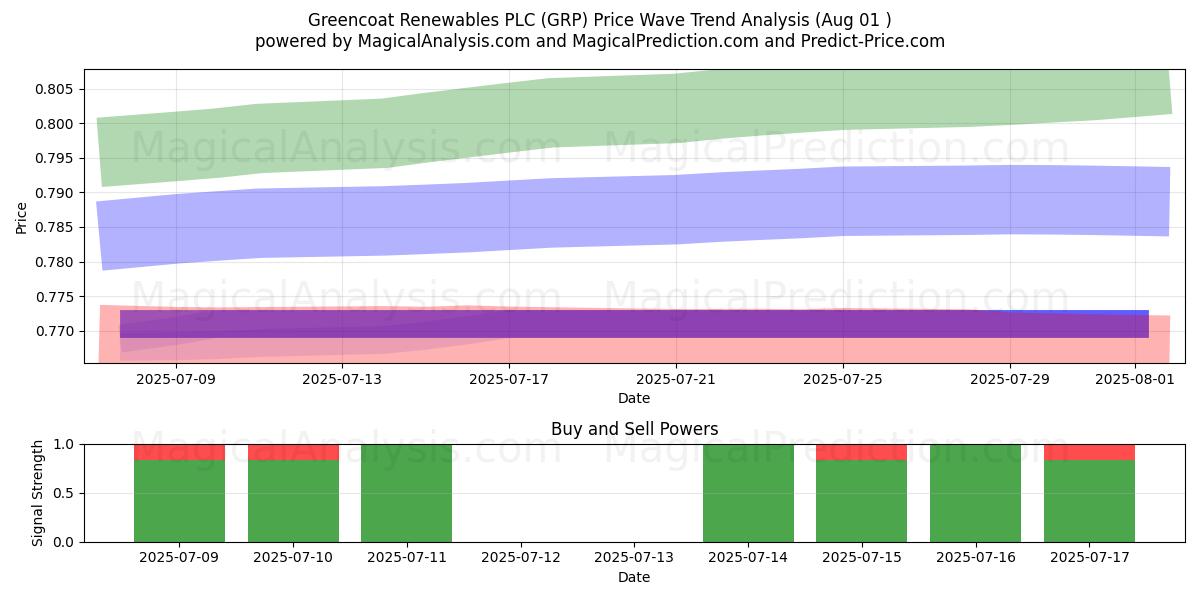1200x600 pixels.
Task: Click the 'powered by MagicalAnalysis.com' subtitle line
Action: tap(600, 41)
